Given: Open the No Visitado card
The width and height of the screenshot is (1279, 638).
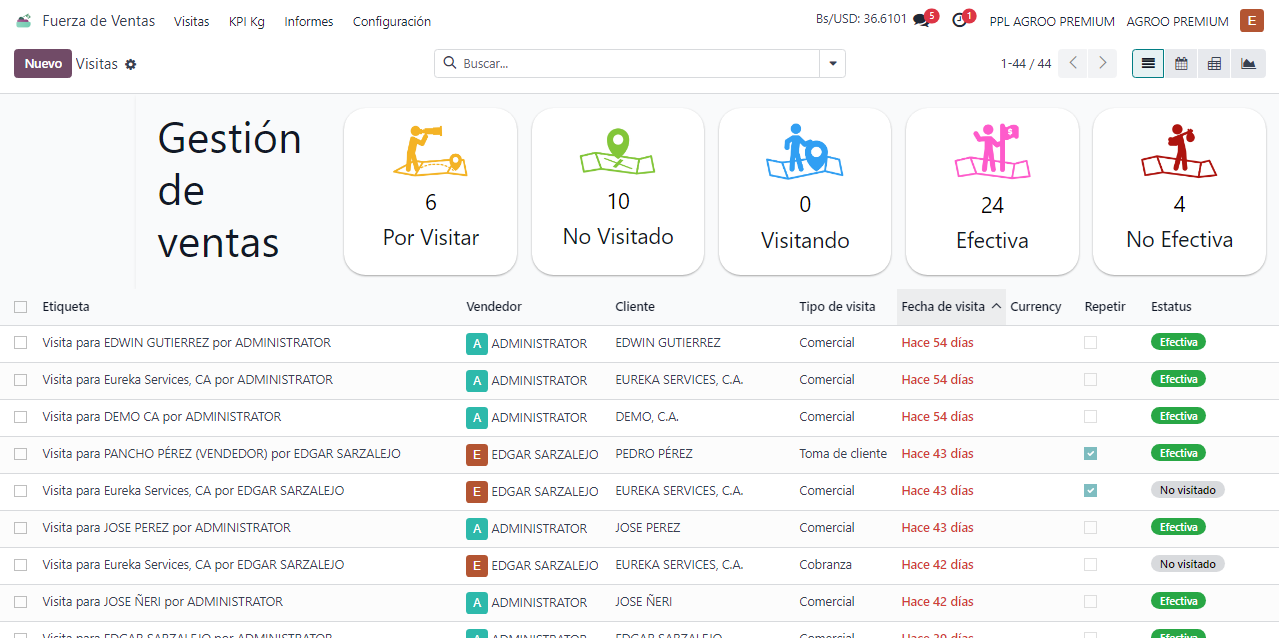Looking at the screenshot, I should point(618,191).
